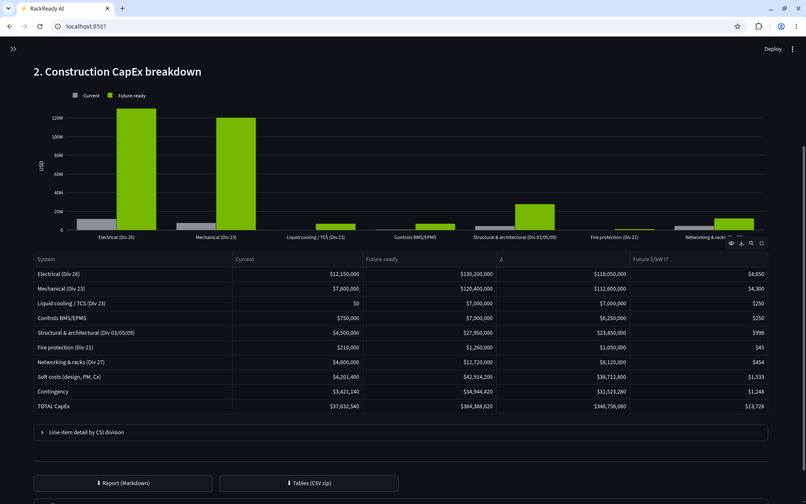
Task: Click the $4,650 Future $/kW cell
Action: pyautogui.click(x=699, y=274)
